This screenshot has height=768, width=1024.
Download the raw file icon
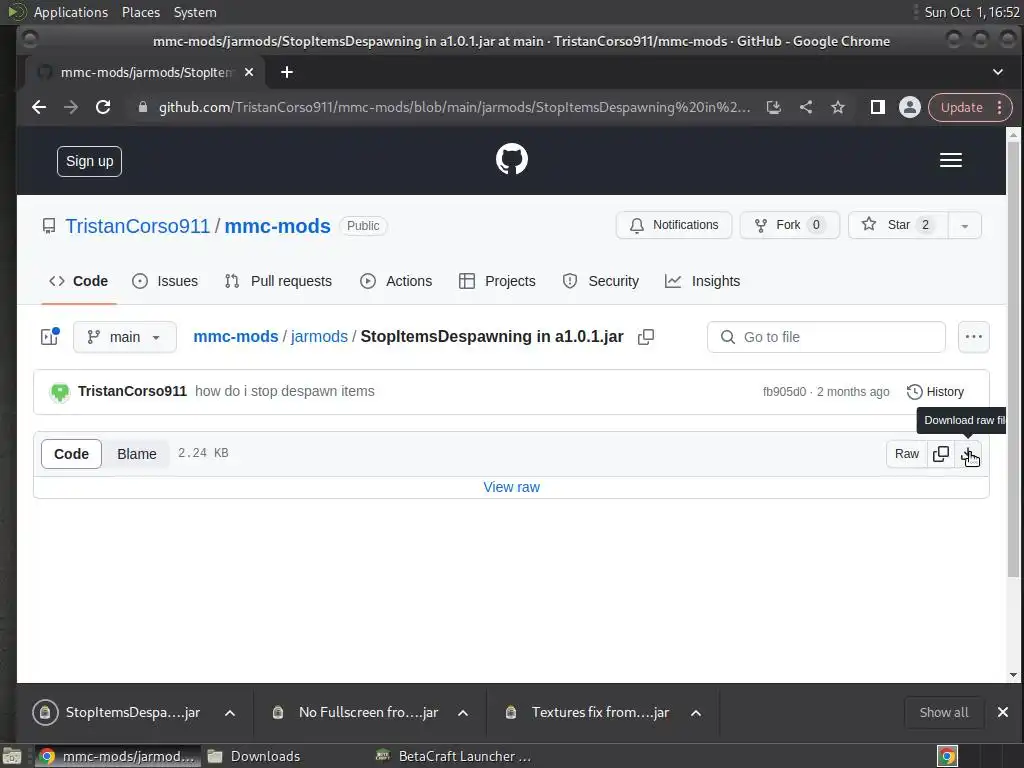point(968,454)
